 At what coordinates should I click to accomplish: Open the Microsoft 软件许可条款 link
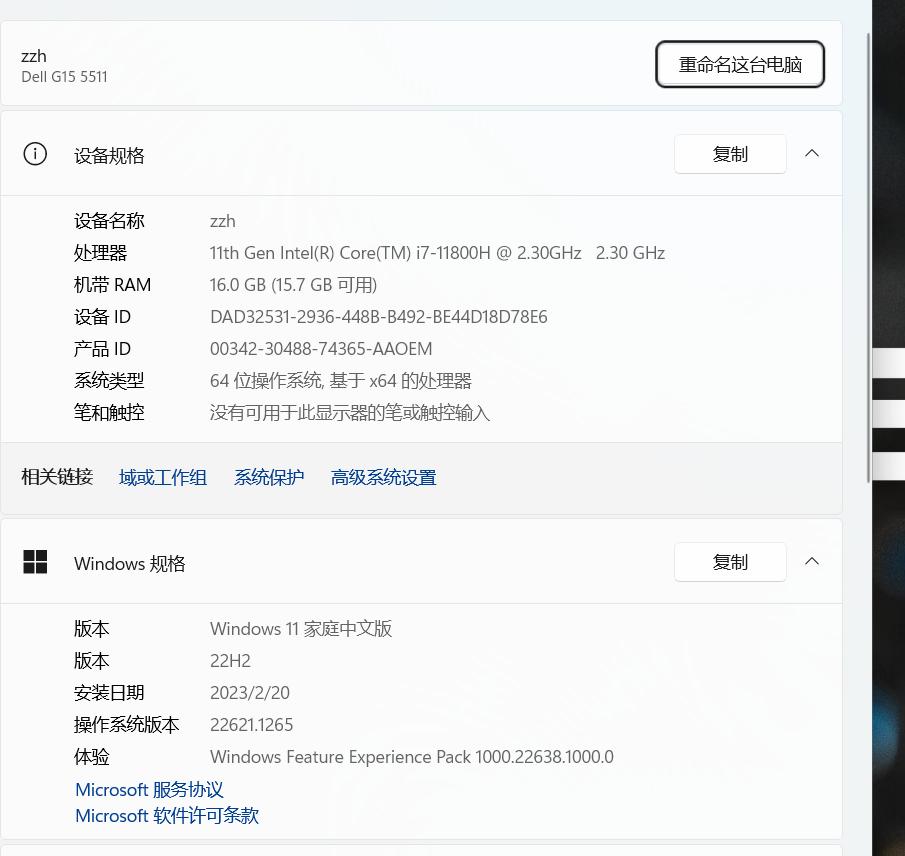pos(167,816)
